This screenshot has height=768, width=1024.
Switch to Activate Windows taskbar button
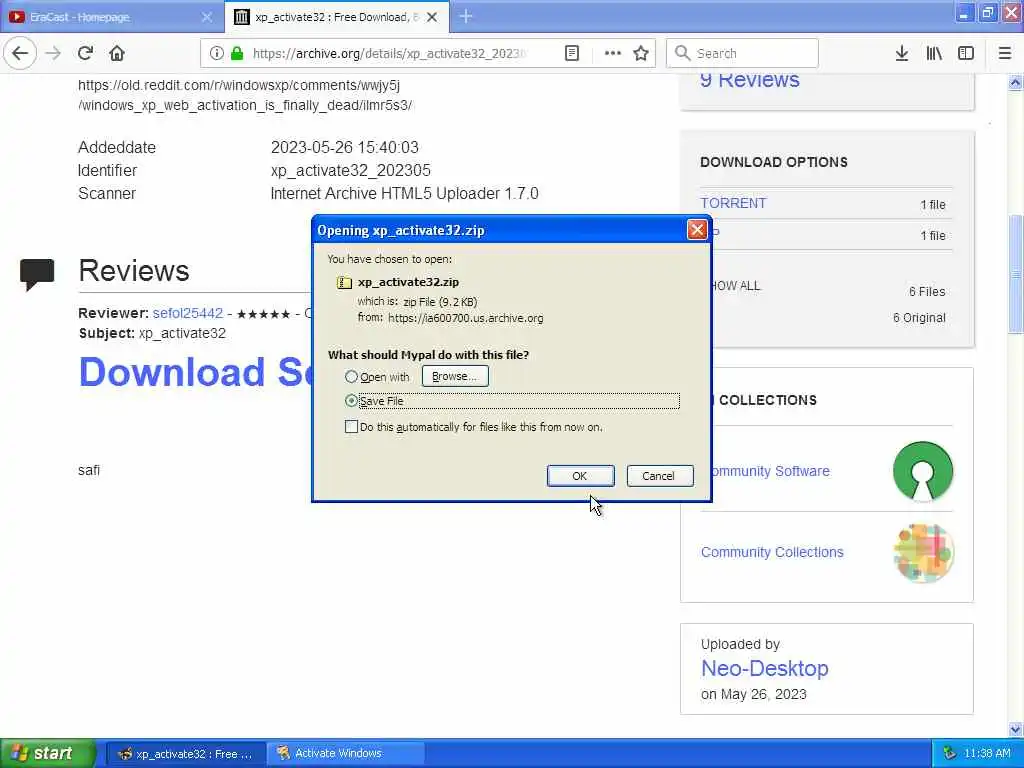[x=345, y=754]
